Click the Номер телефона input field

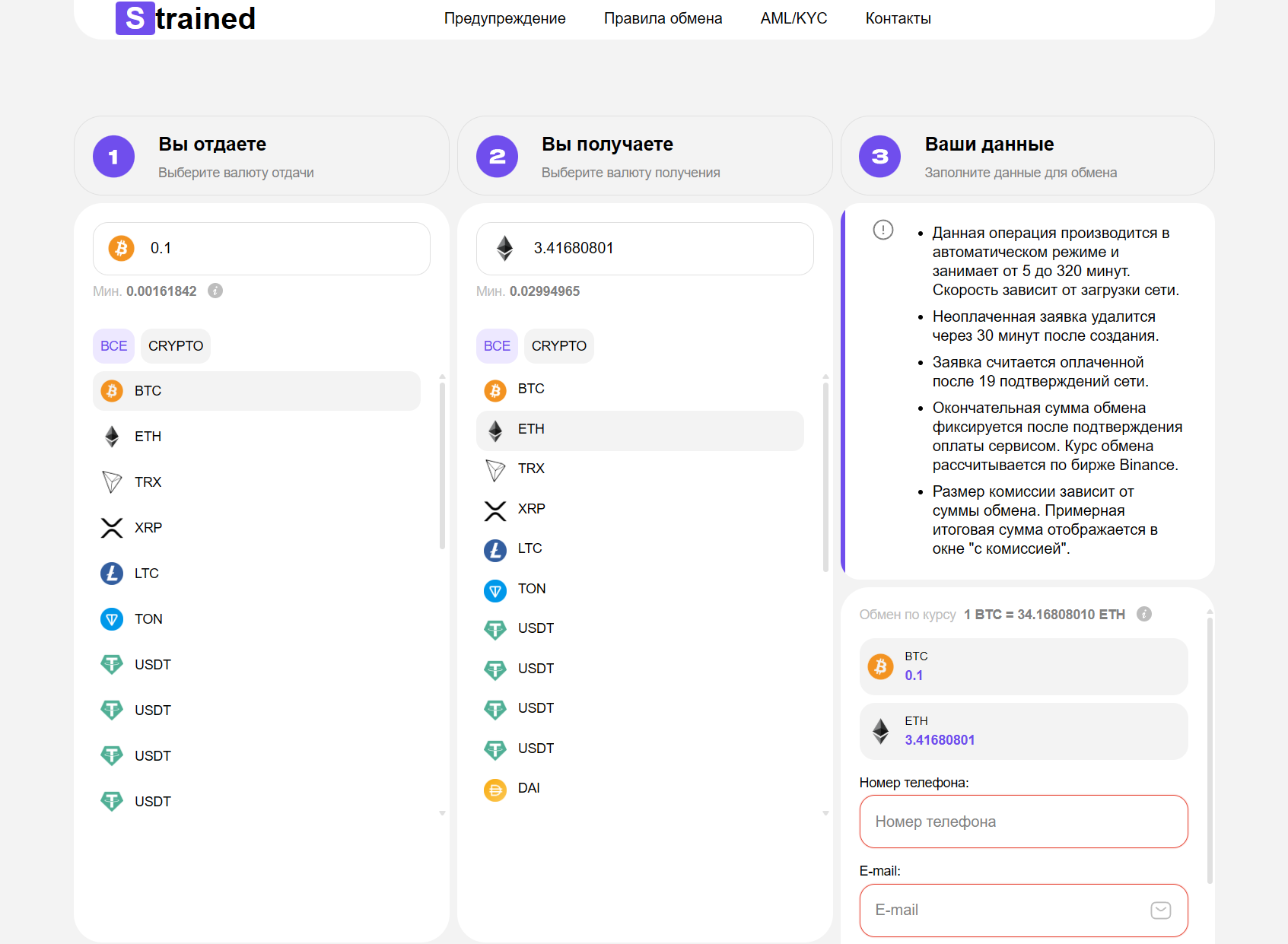1022,822
